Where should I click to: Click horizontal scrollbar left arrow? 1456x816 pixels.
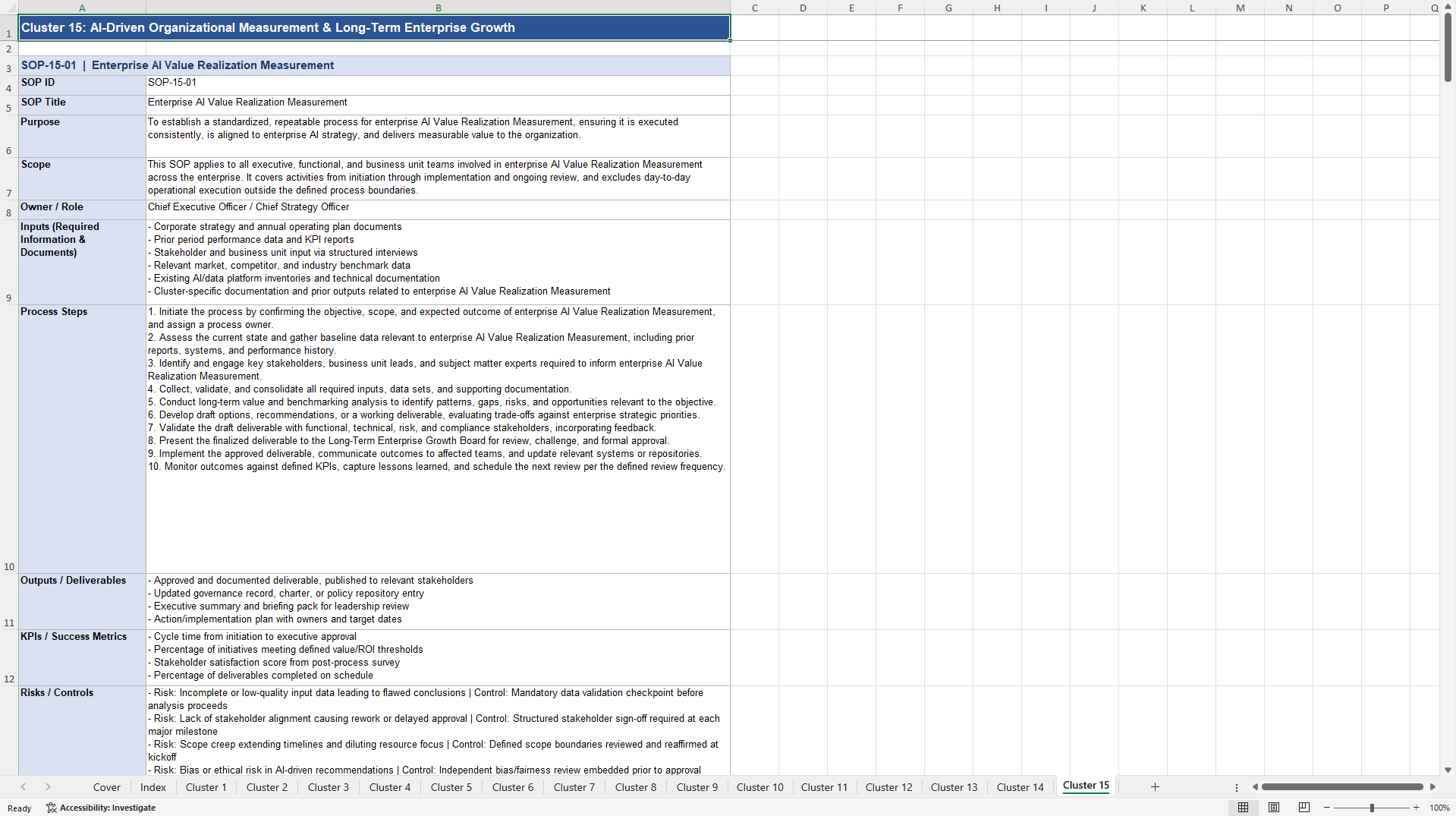(1255, 787)
